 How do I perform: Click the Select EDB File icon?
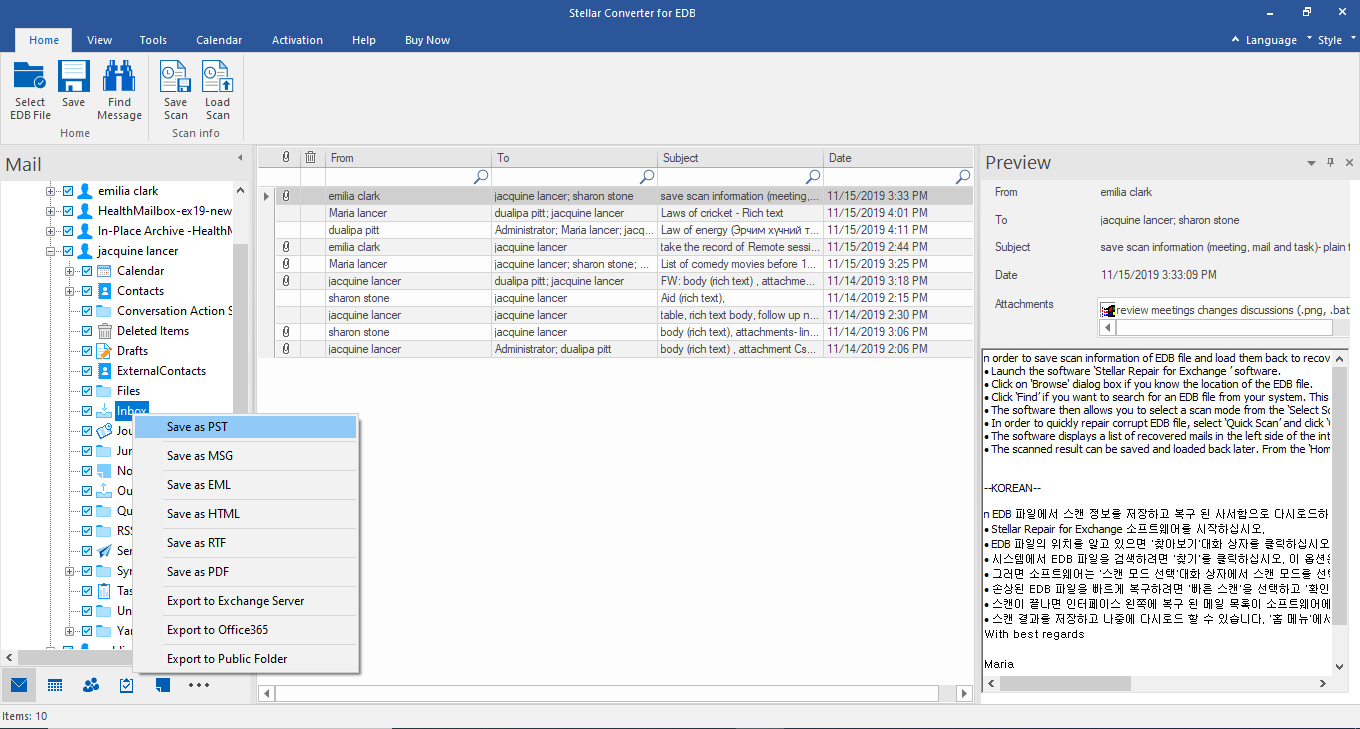tap(30, 76)
